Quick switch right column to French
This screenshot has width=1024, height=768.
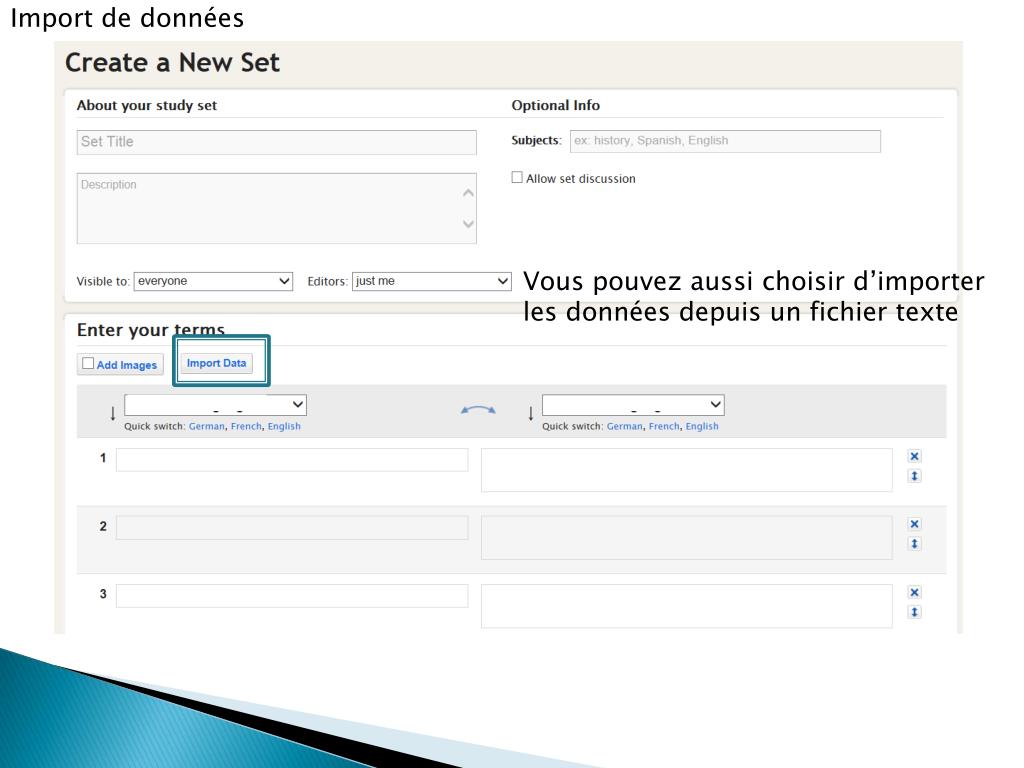(x=664, y=426)
